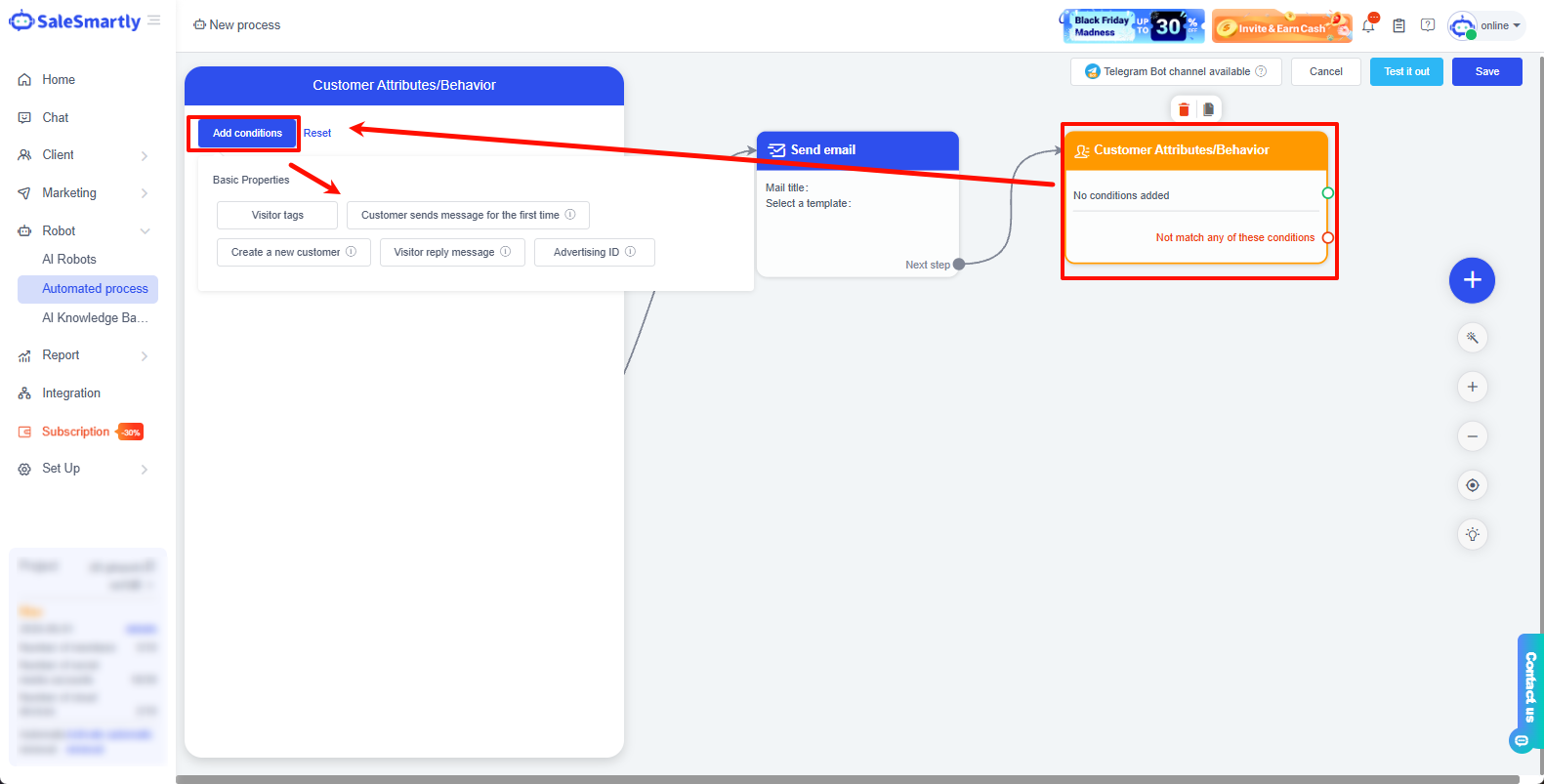
Task: Click the user avatar icon
Action: tap(1462, 26)
